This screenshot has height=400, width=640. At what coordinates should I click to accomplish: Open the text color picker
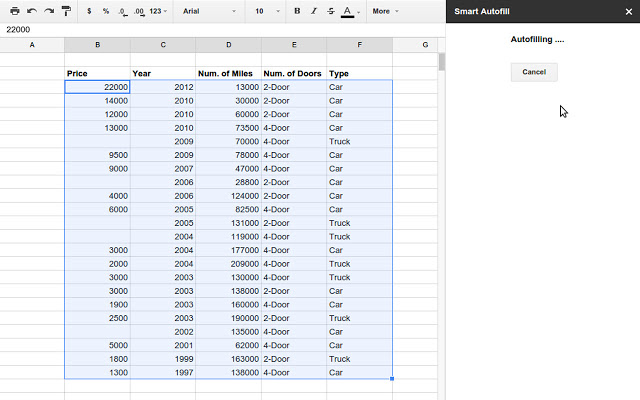coord(350,11)
